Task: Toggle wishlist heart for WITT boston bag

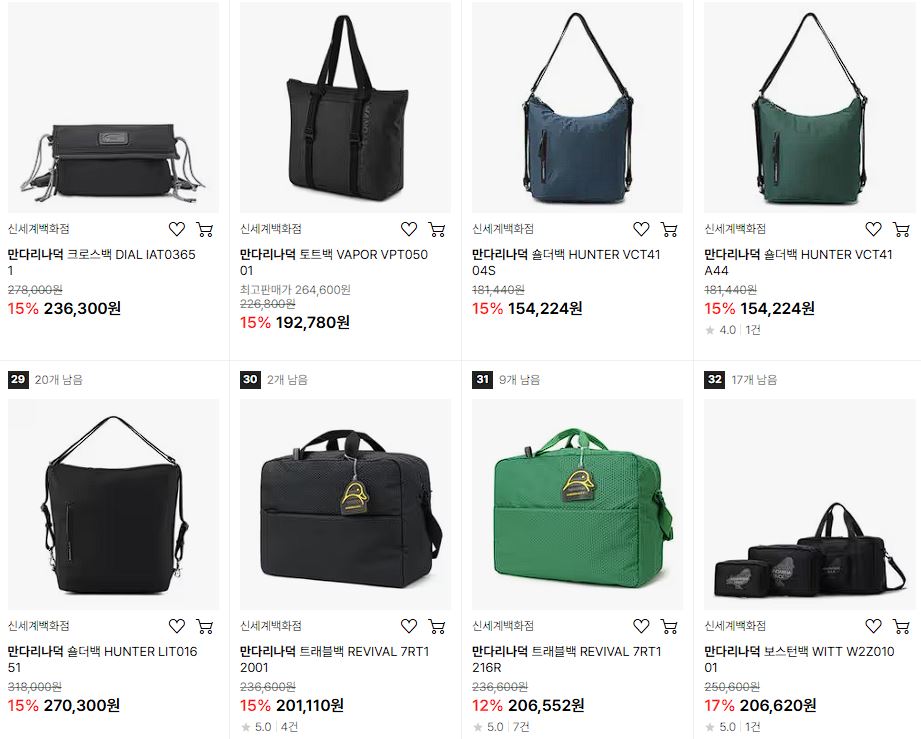Action: (873, 626)
